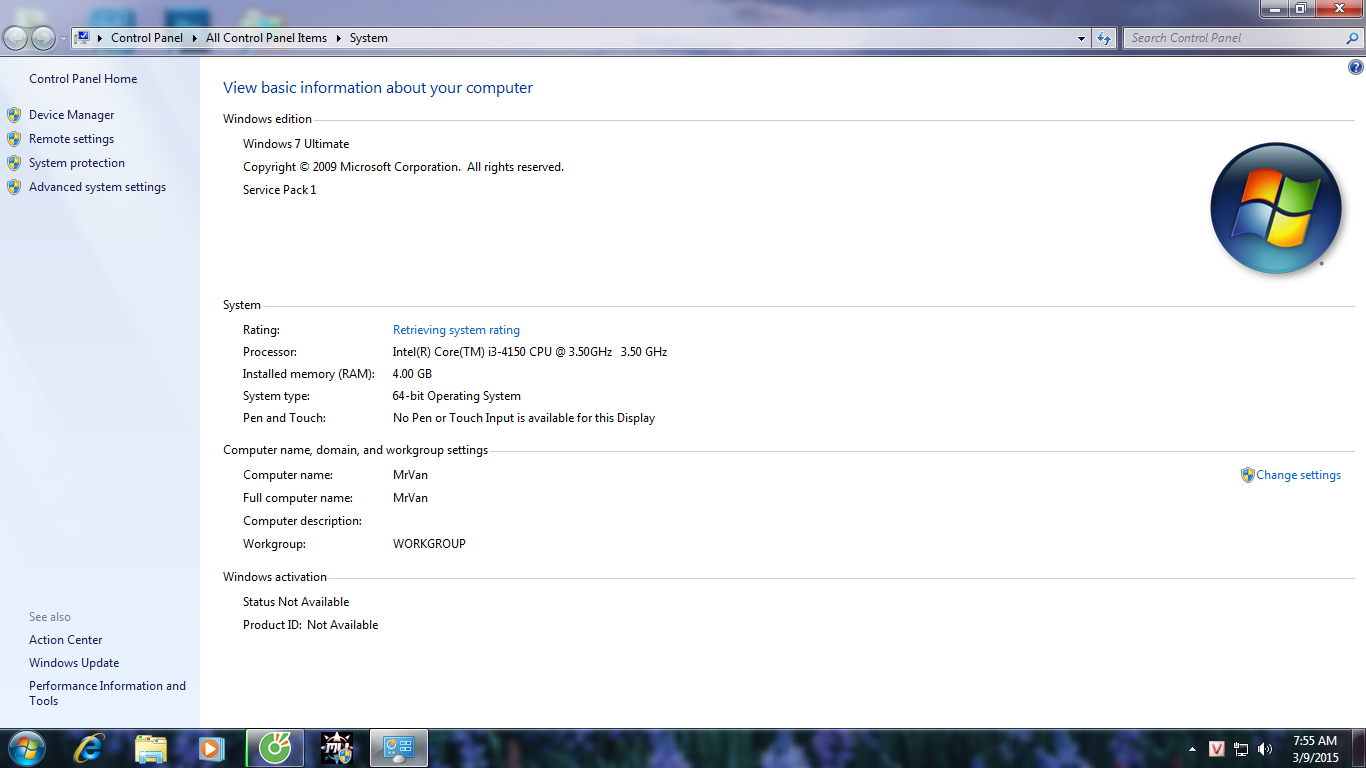Open System protection link
The height and width of the screenshot is (768, 1366).
(77, 163)
